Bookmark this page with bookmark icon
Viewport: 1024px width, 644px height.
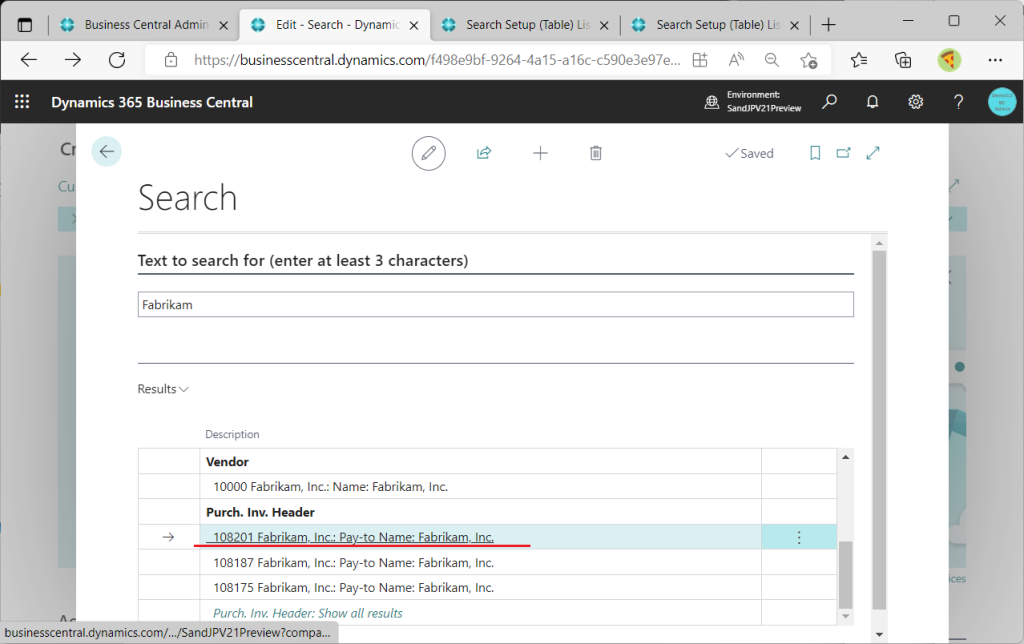(x=815, y=153)
